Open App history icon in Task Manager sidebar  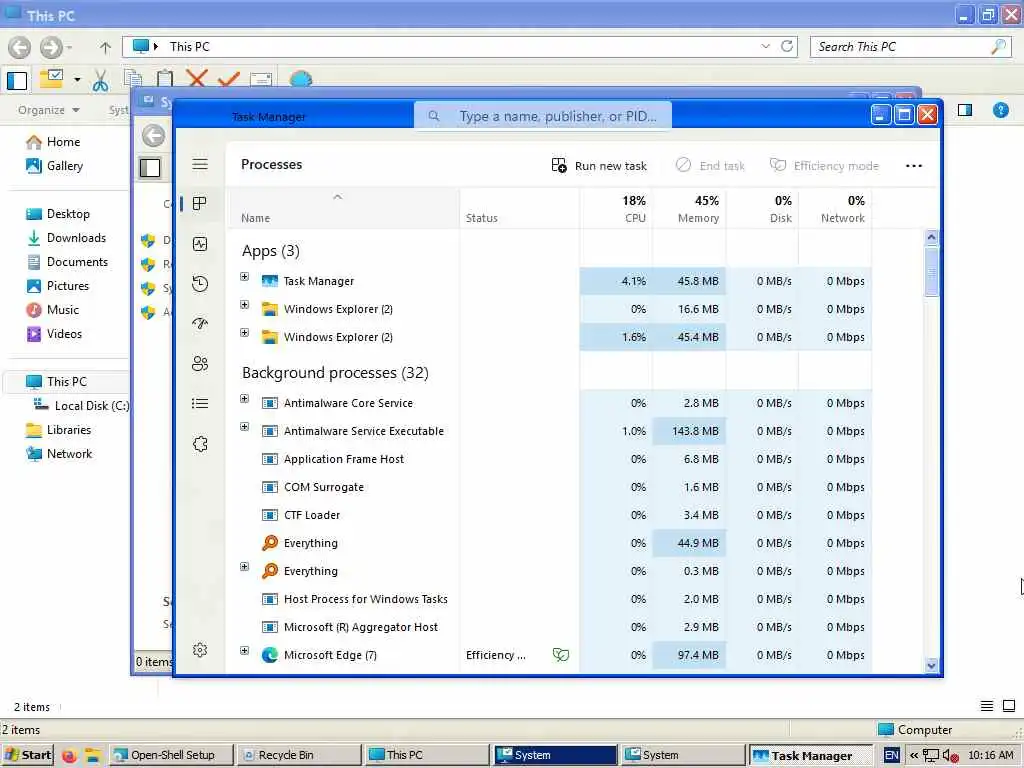tap(200, 284)
